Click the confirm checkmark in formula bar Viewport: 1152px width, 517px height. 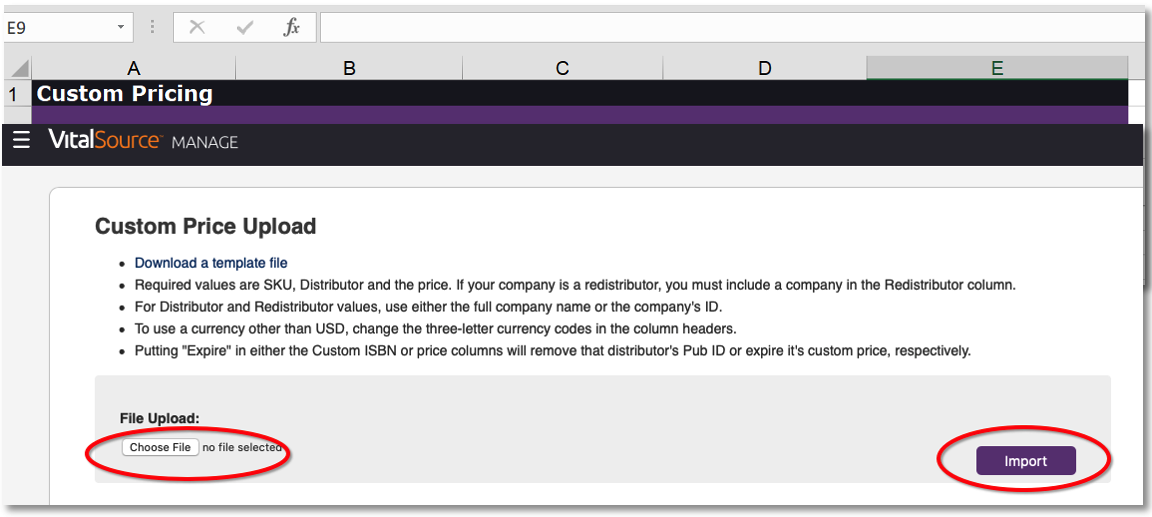(x=245, y=27)
